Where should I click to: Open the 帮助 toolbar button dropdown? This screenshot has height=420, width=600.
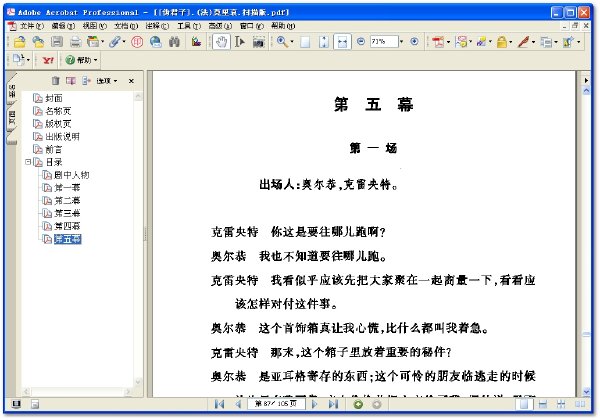click(96, 60)
